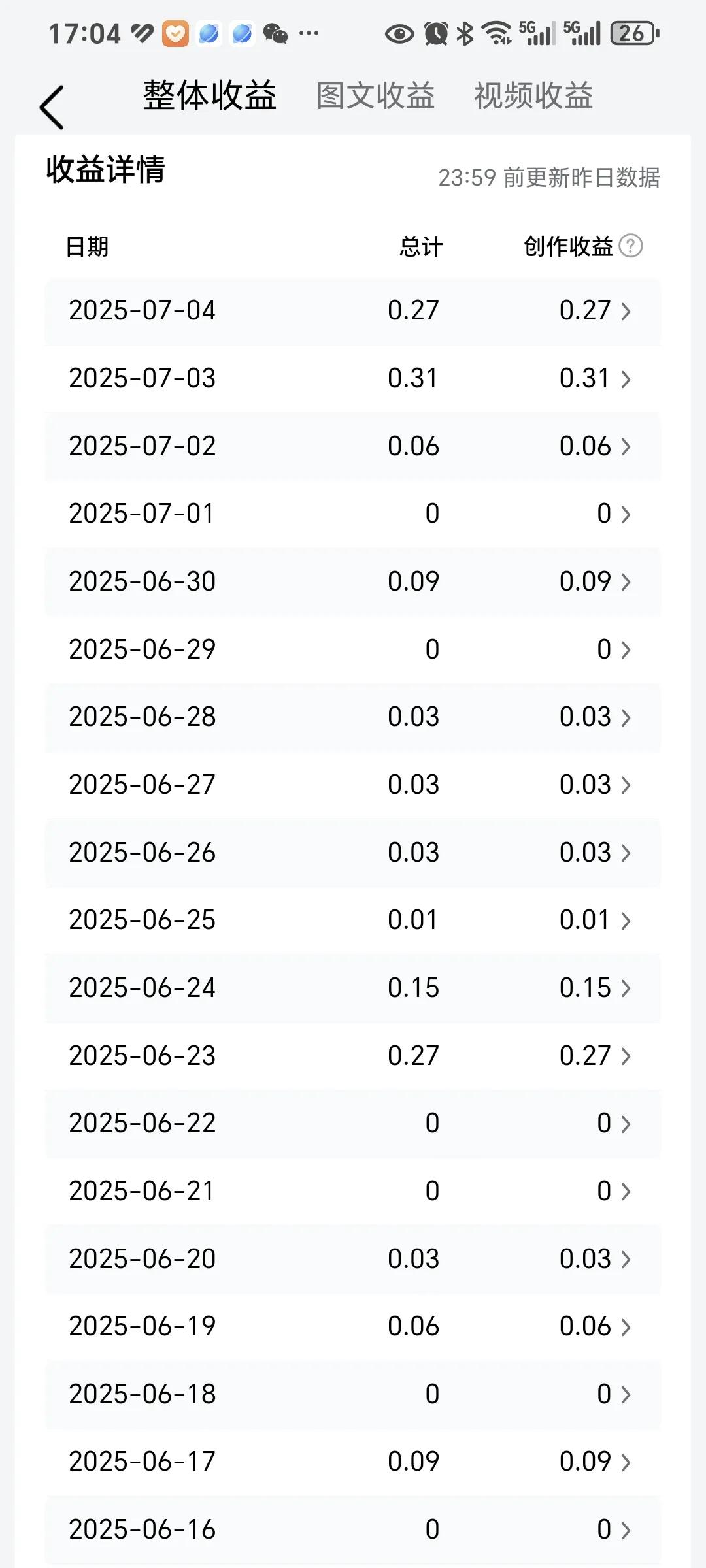The width and height of the screenshot is (706, 1568).
Task: Expand the 2025-07-04 earnings chevron
Action: (626, 311)
